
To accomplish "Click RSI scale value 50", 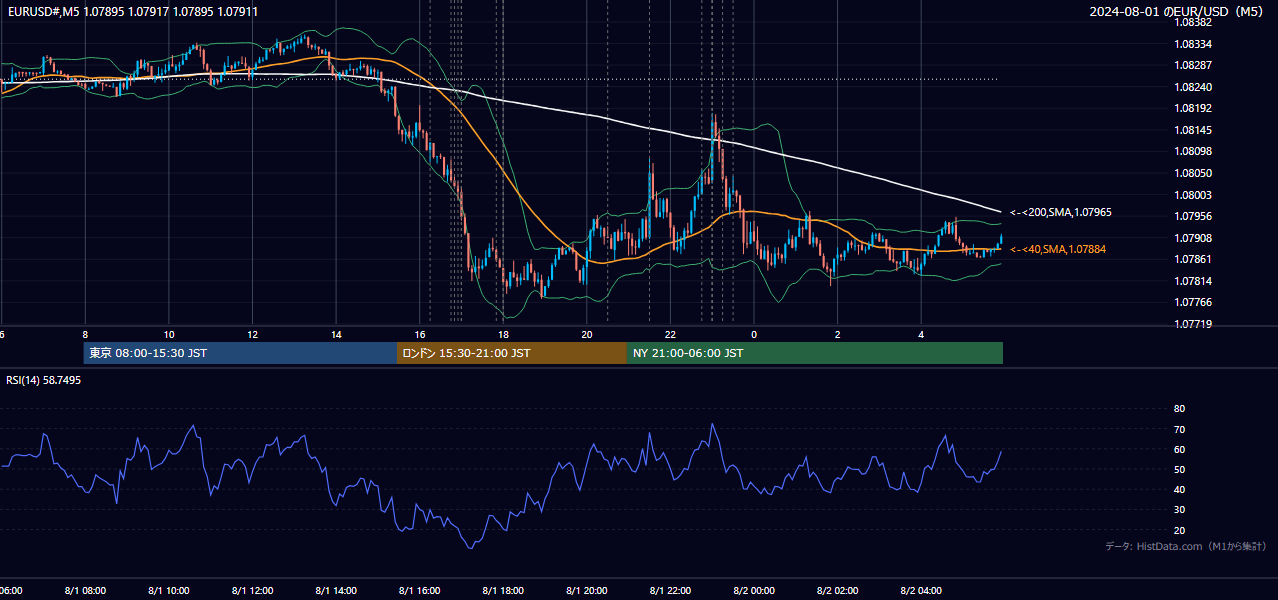I will click(1179, 469).
